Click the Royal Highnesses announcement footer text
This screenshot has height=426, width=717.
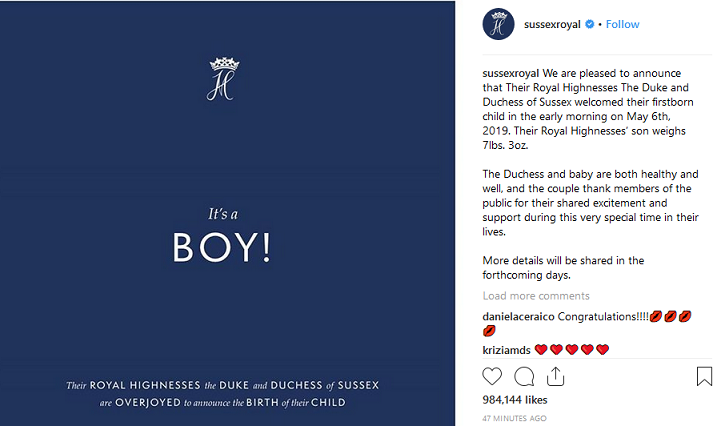coord(223,394)
